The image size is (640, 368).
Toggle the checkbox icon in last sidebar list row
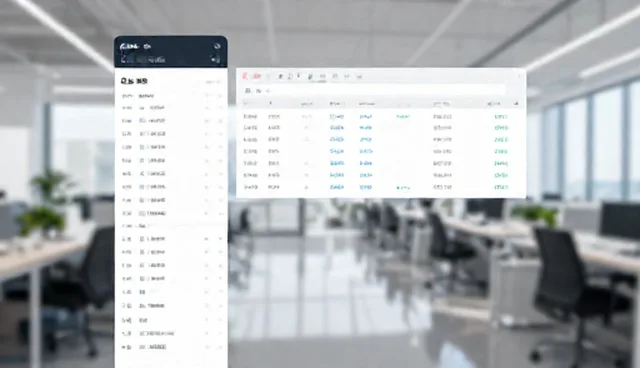click(142, 347)
